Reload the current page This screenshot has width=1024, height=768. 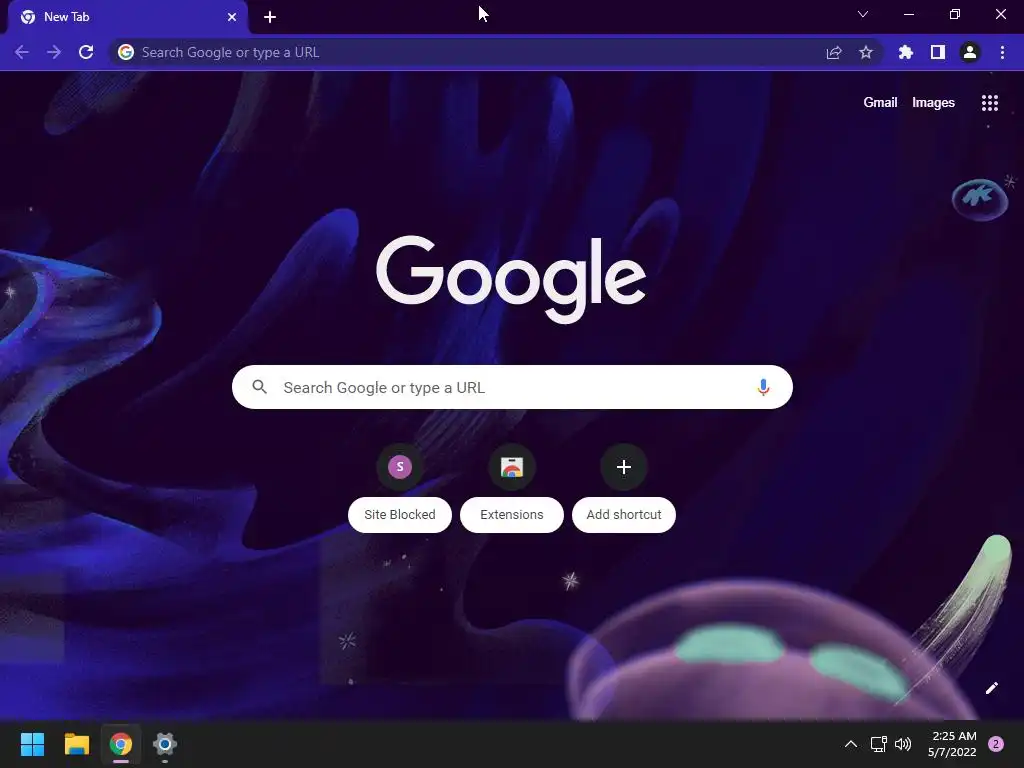tap(86, 52)
